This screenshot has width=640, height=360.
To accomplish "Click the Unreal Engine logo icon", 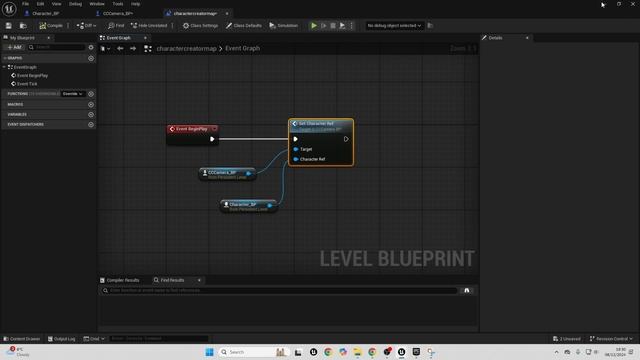I will 9,9.
